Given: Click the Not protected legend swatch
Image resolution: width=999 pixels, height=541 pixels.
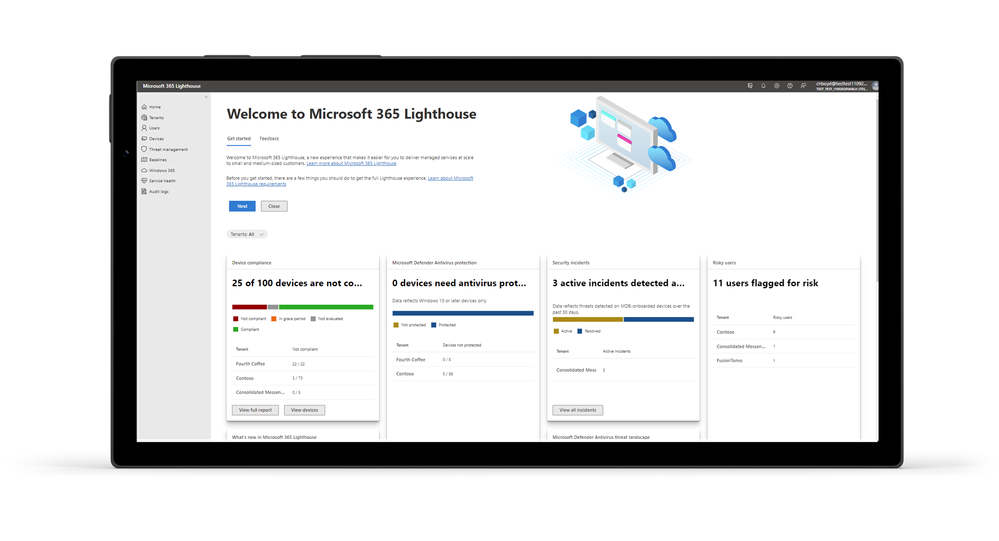Looking at the screenshot, I should 396,325.
